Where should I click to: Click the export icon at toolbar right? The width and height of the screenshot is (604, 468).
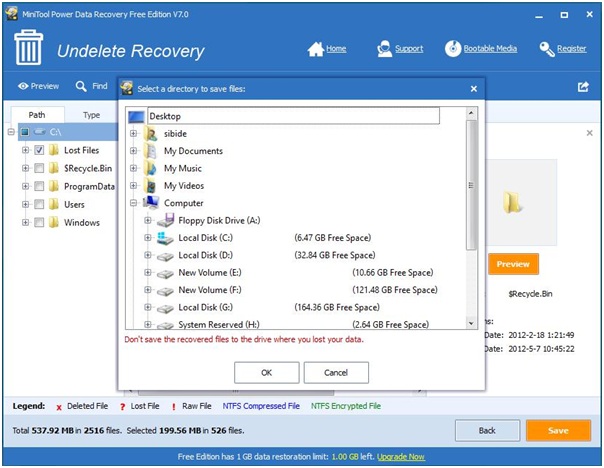[583, 87]
